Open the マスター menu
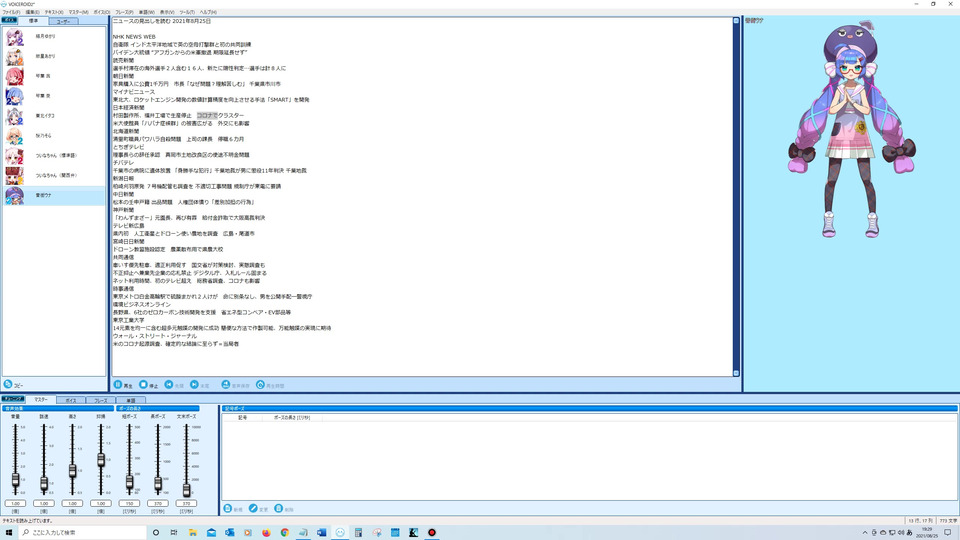This screenshot has width=960, height=540. 78,12
